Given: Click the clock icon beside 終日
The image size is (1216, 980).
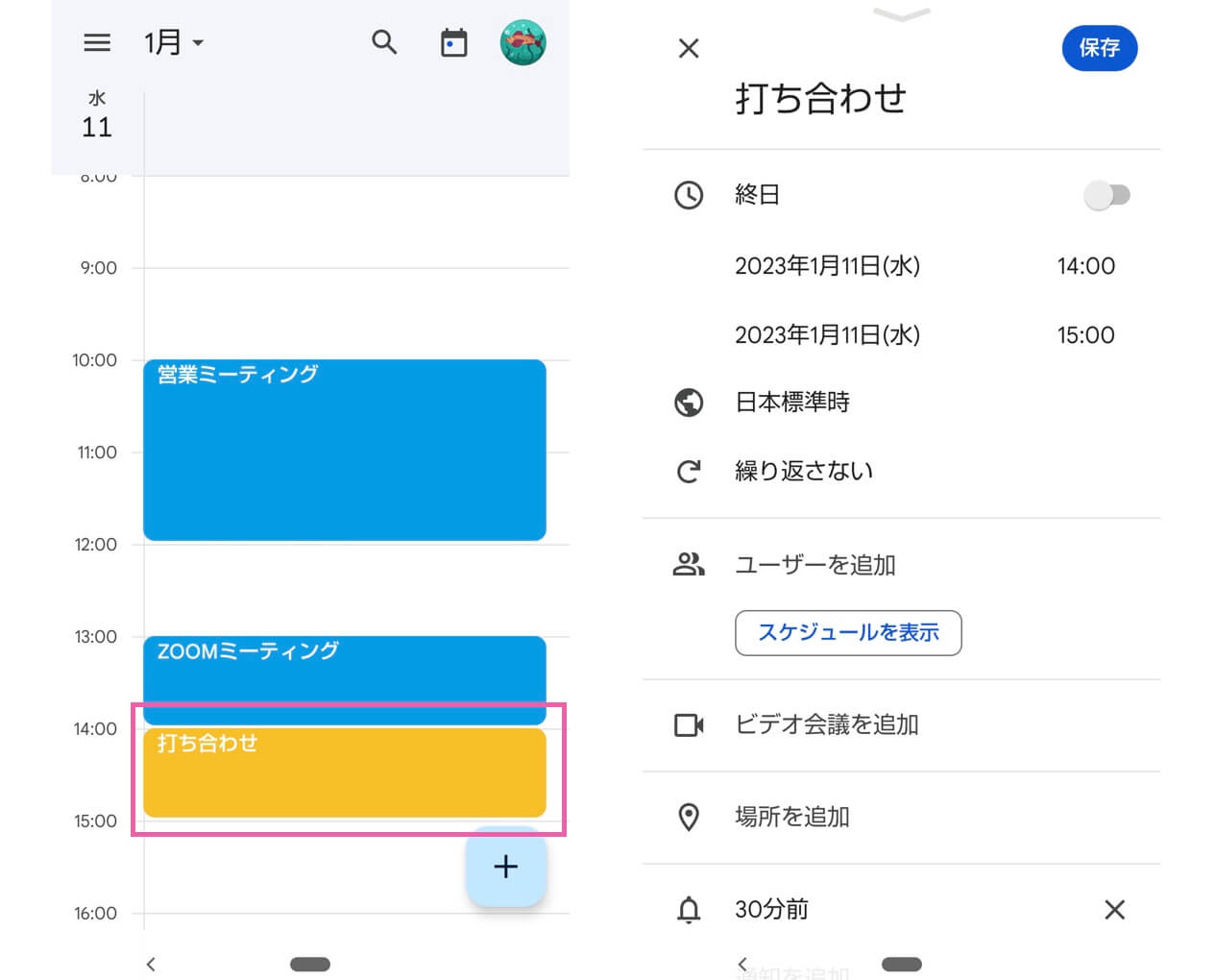Looking at the screenshot, I should 689,195.
